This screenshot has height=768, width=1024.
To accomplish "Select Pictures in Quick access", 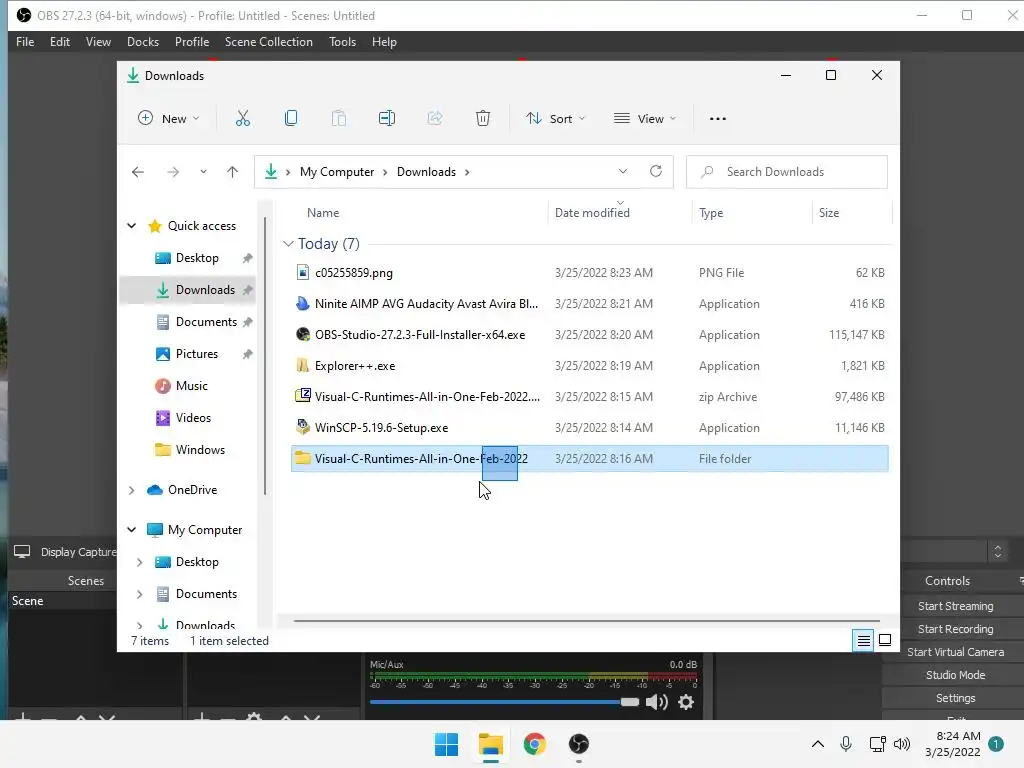I will click(197, 354).
